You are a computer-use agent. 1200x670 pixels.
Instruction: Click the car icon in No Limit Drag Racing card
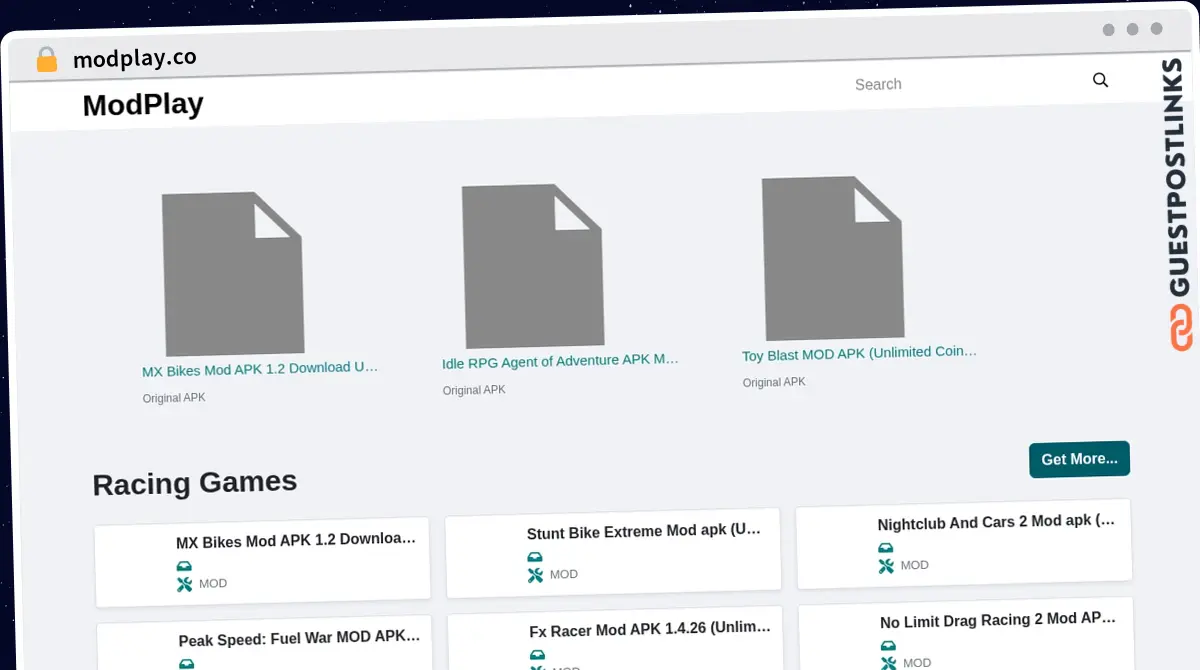pyautogui.click(x=888, y=645)
